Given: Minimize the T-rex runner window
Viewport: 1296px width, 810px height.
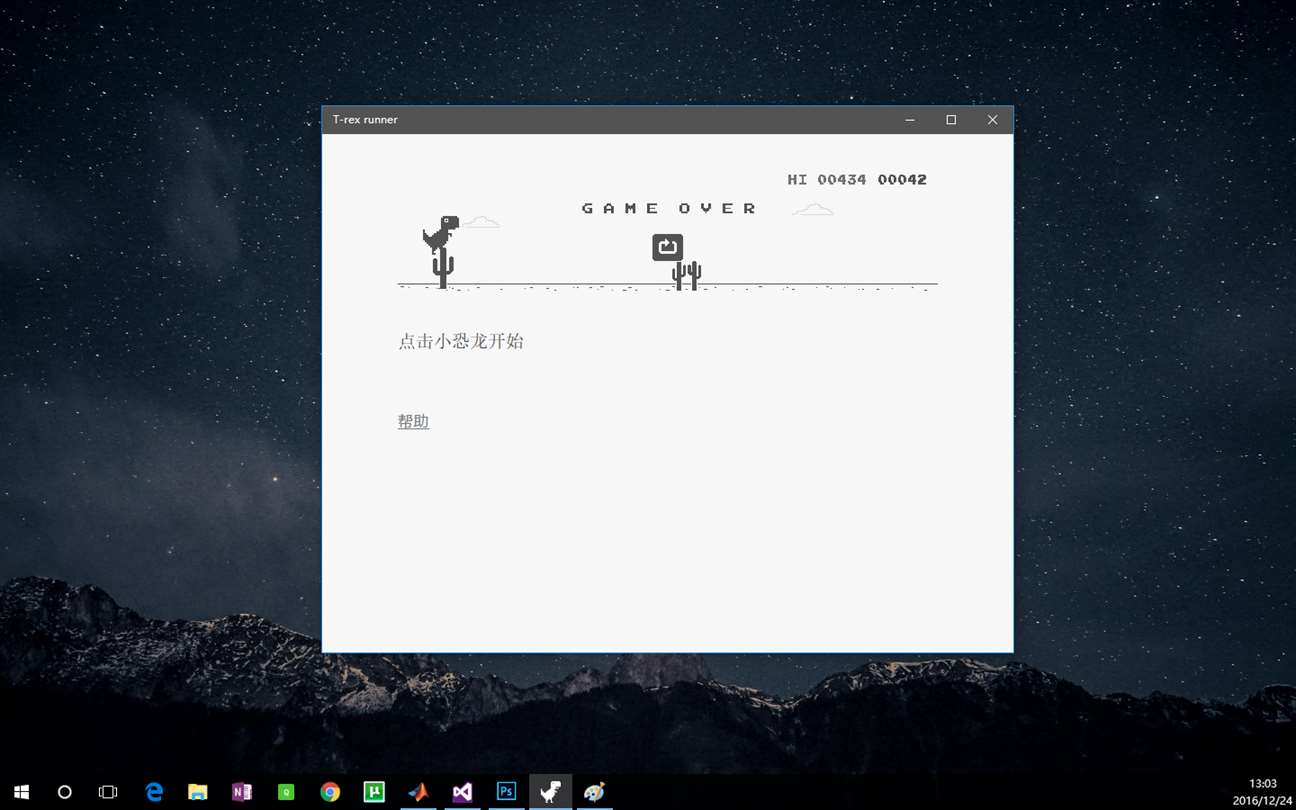Looking at the screenshot, I should click(910, 120).
